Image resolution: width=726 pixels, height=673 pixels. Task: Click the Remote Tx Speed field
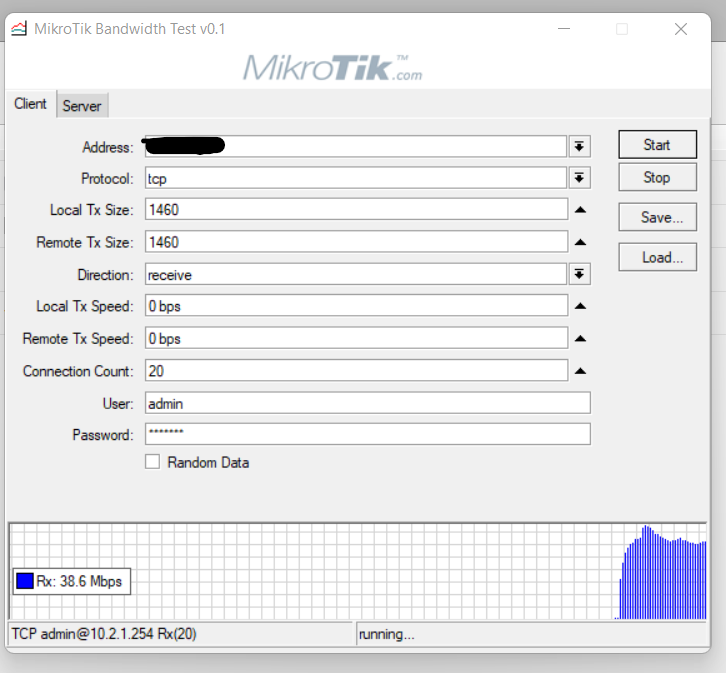click(357, 338)
